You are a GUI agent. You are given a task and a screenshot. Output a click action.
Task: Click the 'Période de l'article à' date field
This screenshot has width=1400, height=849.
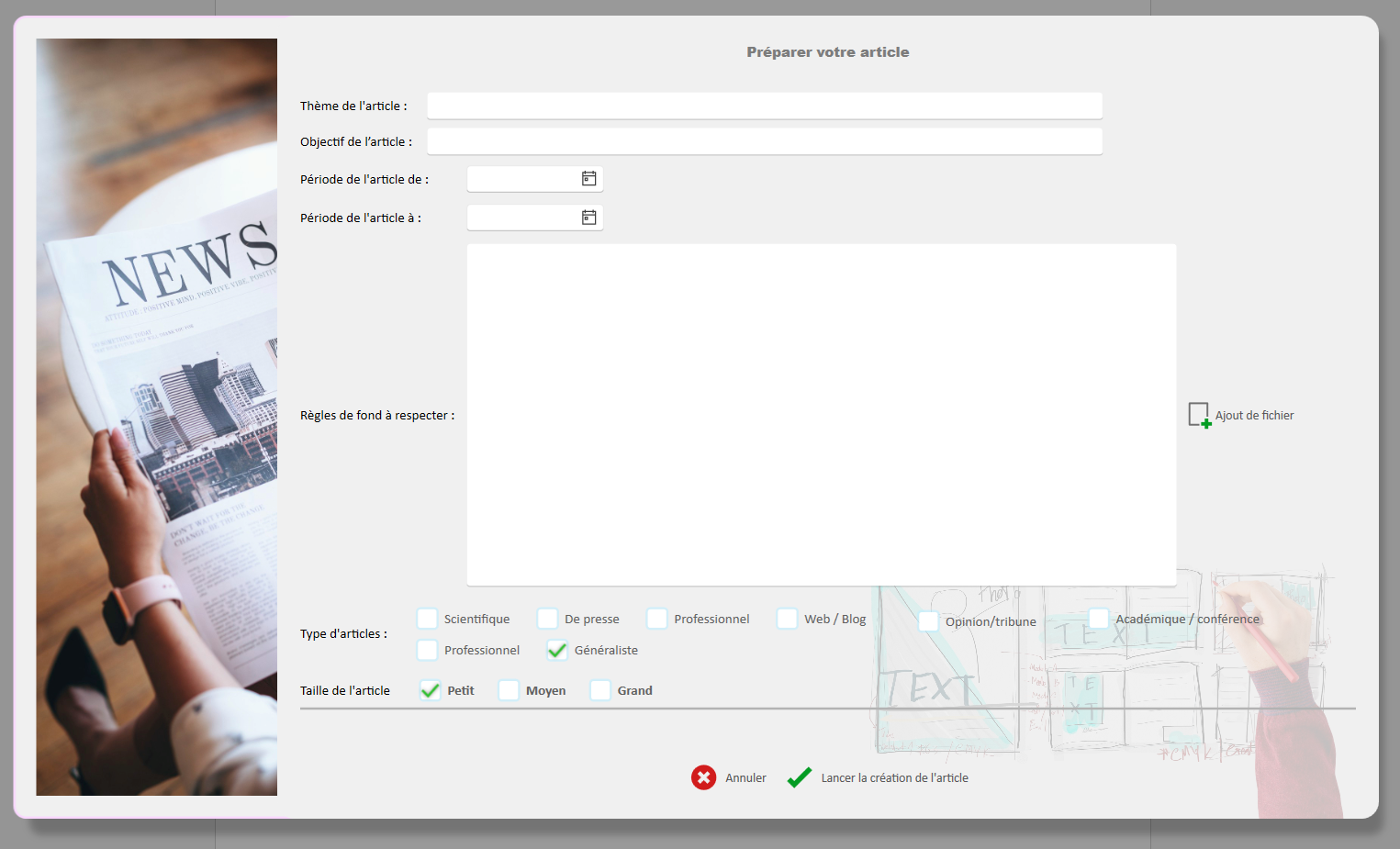pyautogui.click(x=535, y=218)
